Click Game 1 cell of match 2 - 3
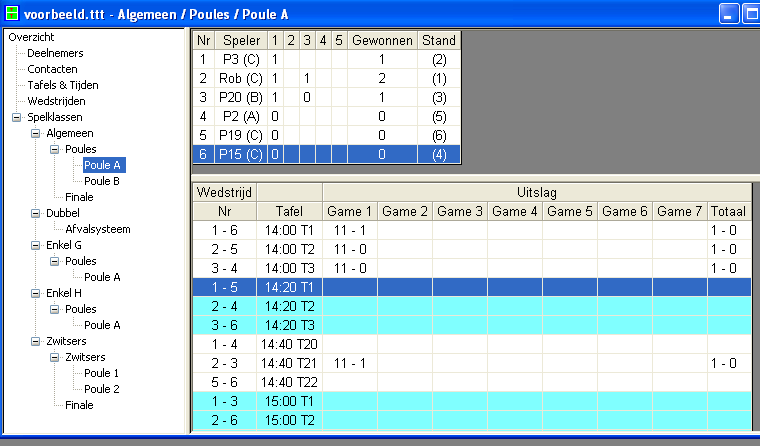This screenshot has height=446, width=760. point(350,363)
